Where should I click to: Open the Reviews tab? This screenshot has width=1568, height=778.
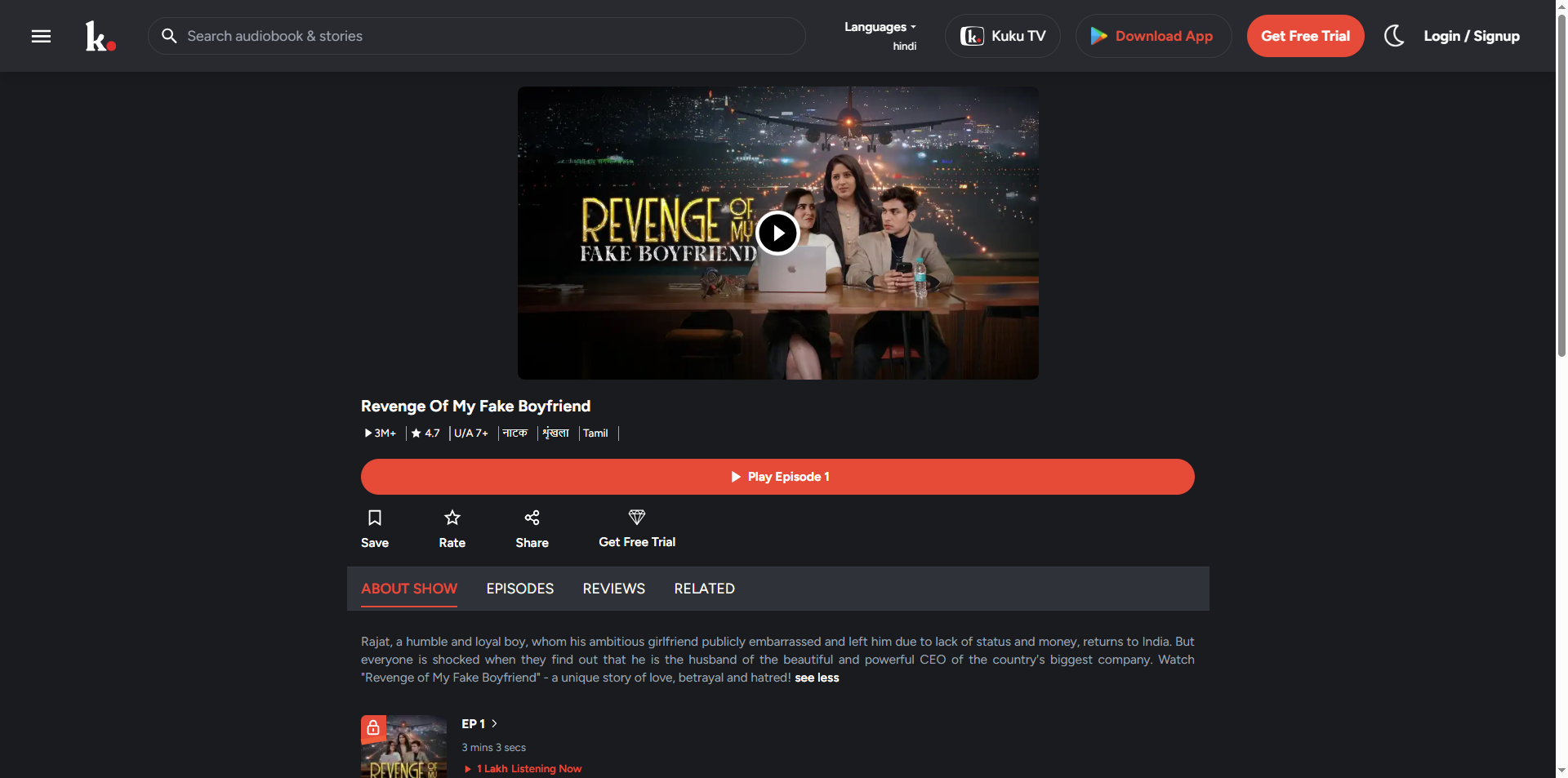(613, 589)
